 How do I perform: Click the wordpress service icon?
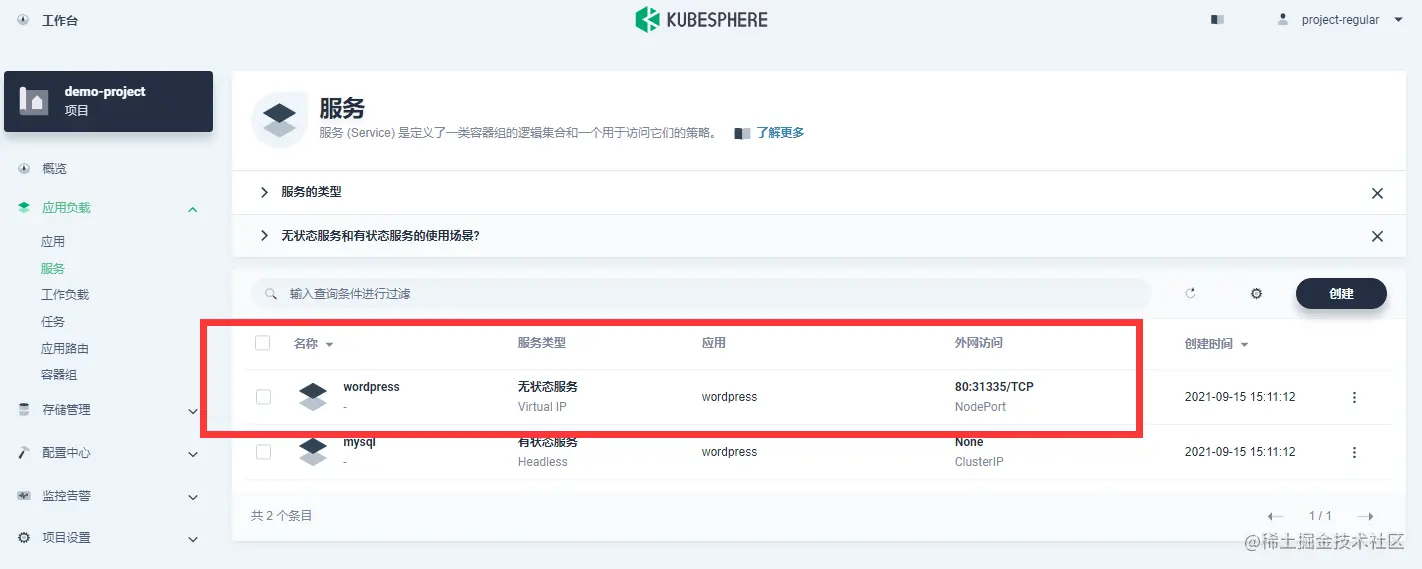(x=313, y=396)
